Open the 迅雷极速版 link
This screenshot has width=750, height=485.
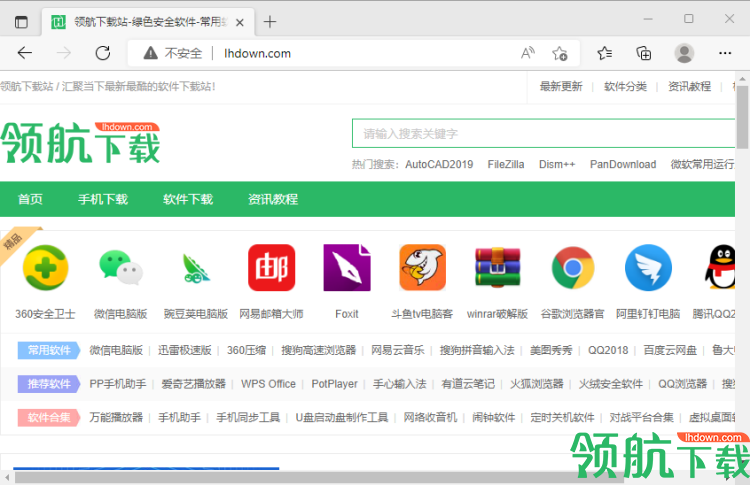point(185,350)
